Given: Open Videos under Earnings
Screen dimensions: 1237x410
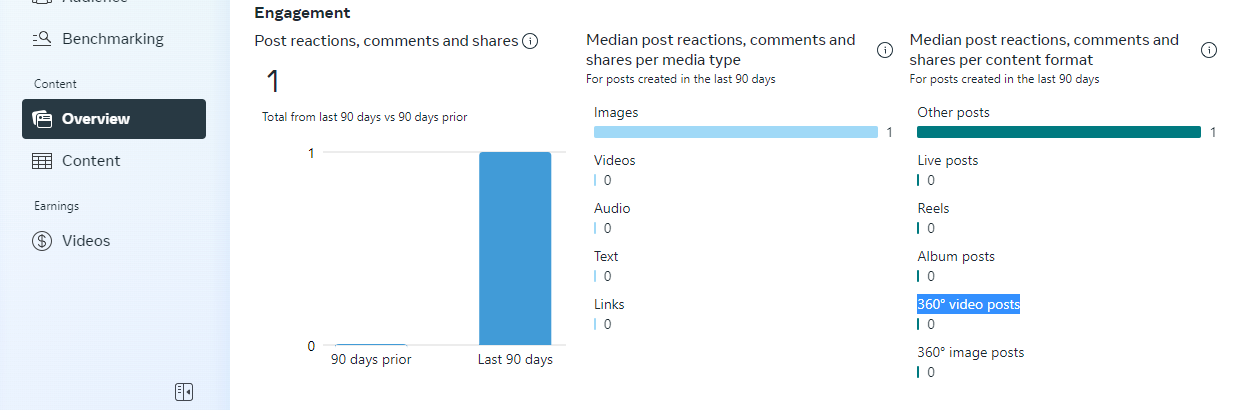Looking at the screenshot, I should pos(86,241).
